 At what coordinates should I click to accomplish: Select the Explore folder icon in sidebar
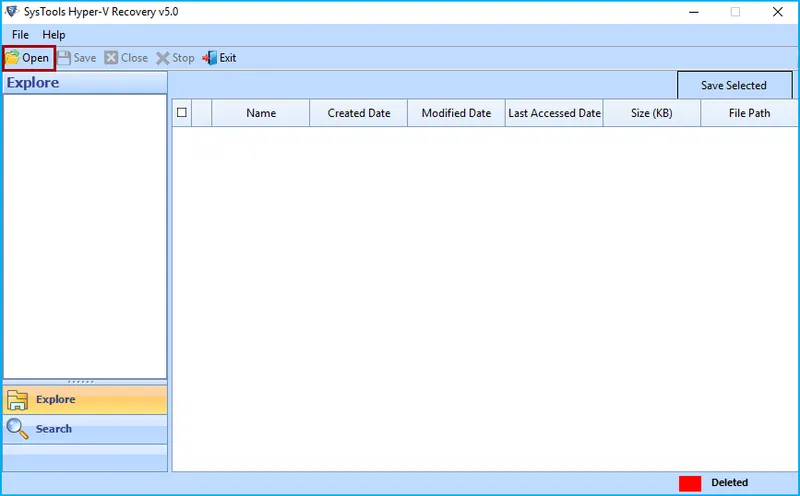(x=17, y=400)
